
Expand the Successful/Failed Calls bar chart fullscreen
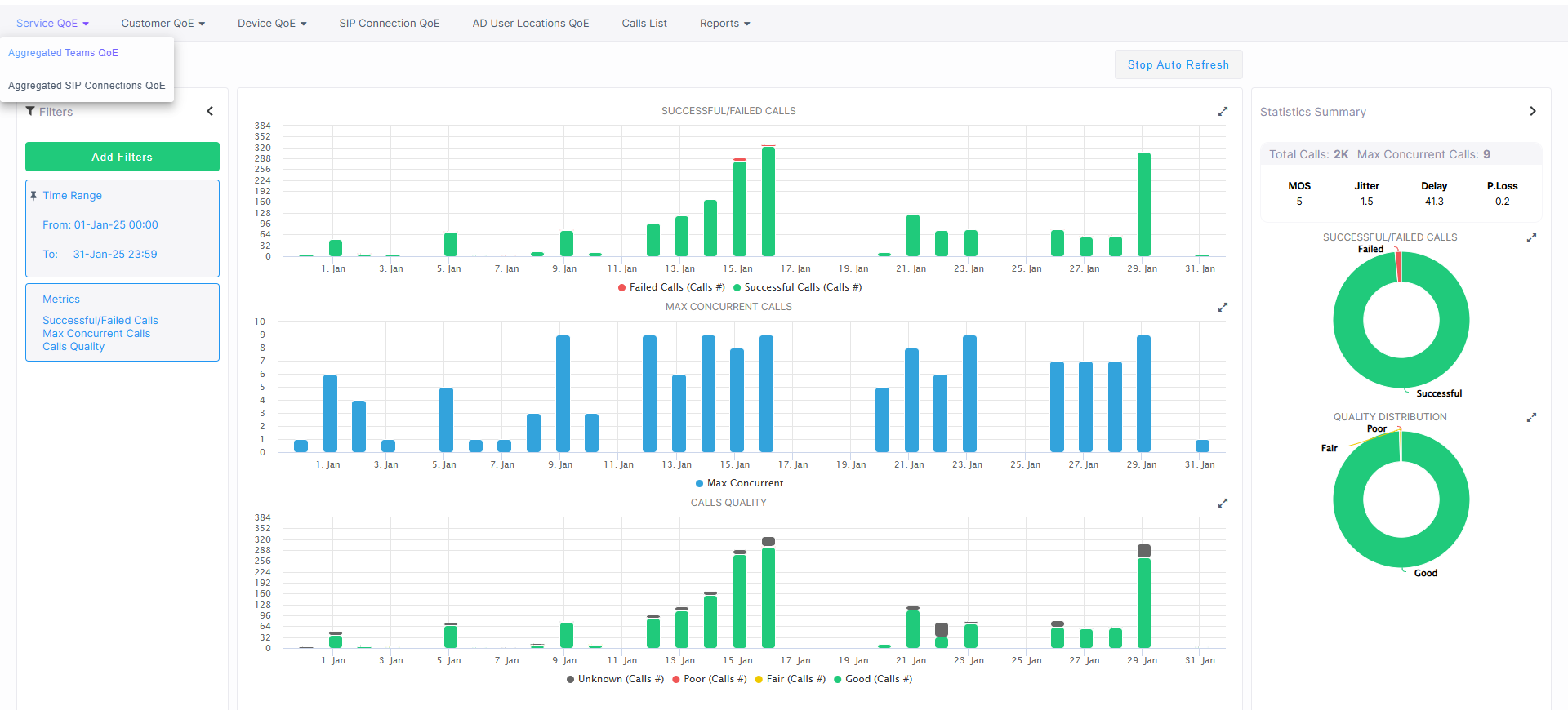(1223, 112)
